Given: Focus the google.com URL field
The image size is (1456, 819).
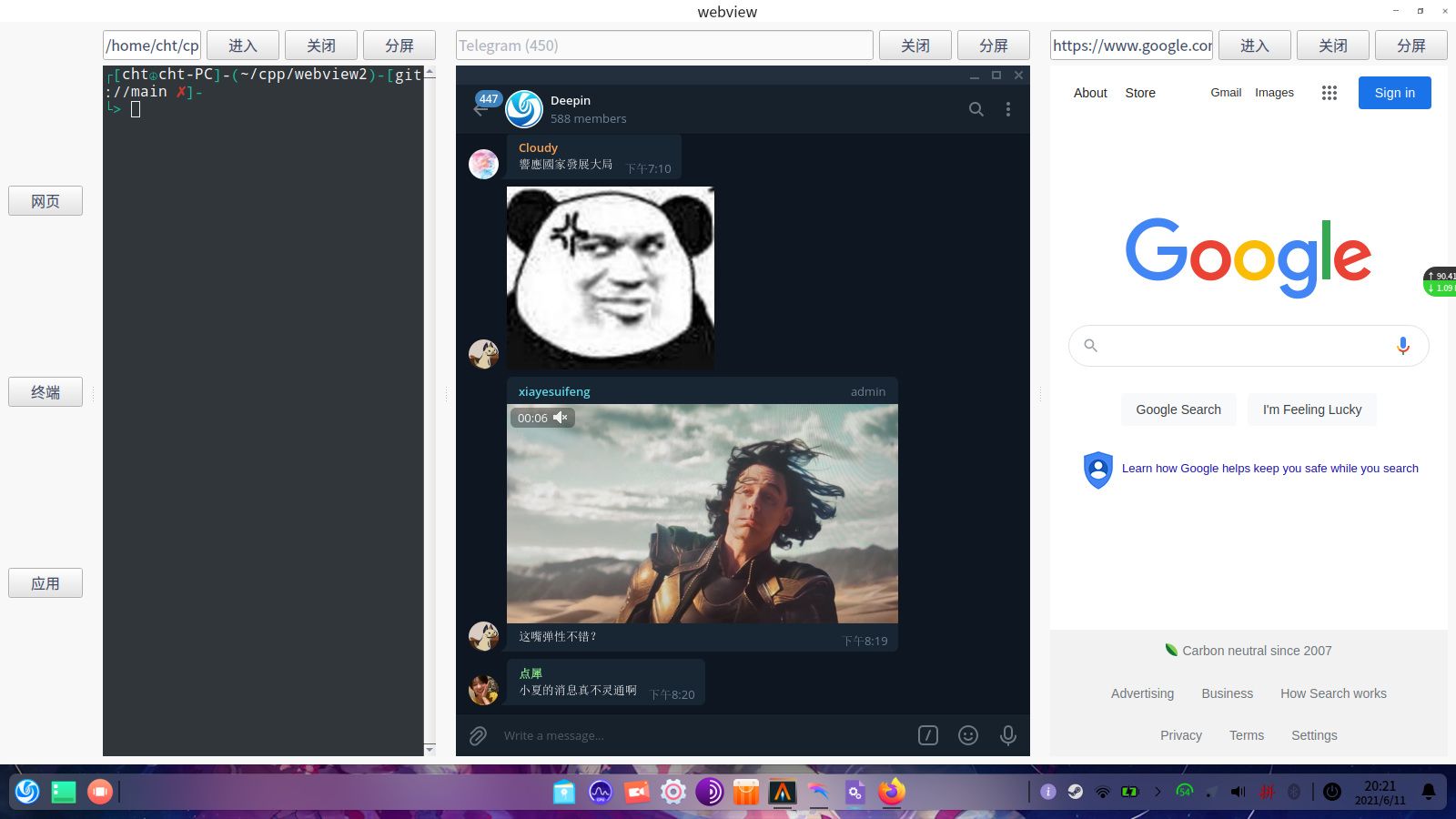Looking at the screenshot, I should (1131, 45).
